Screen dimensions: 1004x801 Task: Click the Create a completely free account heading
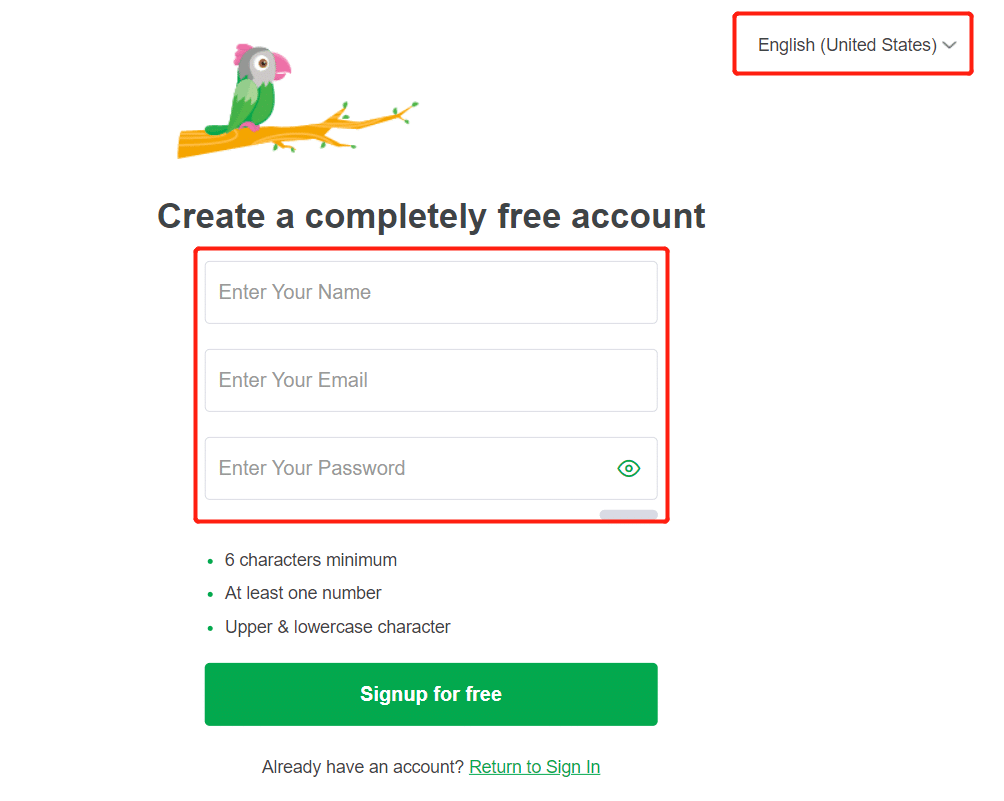[x=431, y=216]
